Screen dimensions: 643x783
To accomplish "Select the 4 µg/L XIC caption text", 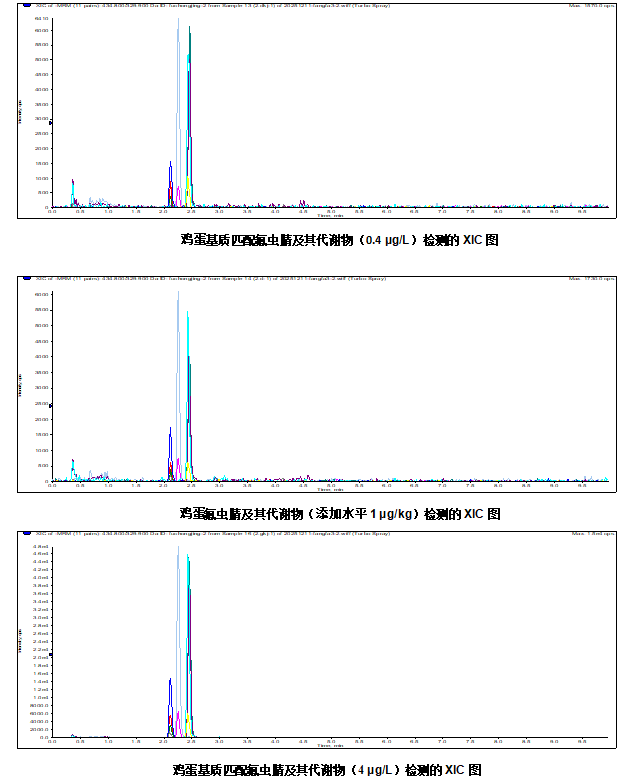I will point(327,770).
